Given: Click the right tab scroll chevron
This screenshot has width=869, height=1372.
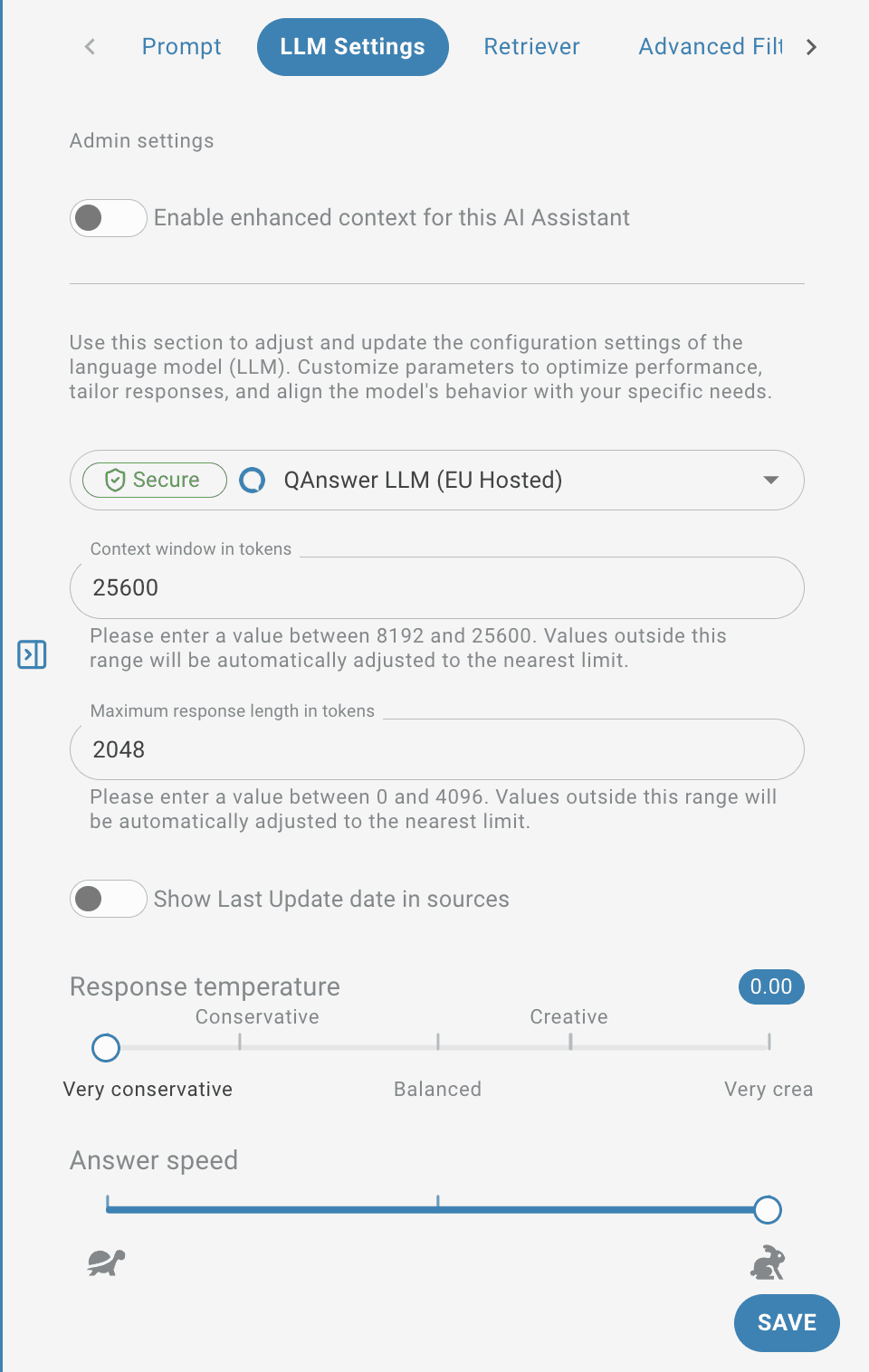Looking at the screenshot, I should (x=811, y=47).
